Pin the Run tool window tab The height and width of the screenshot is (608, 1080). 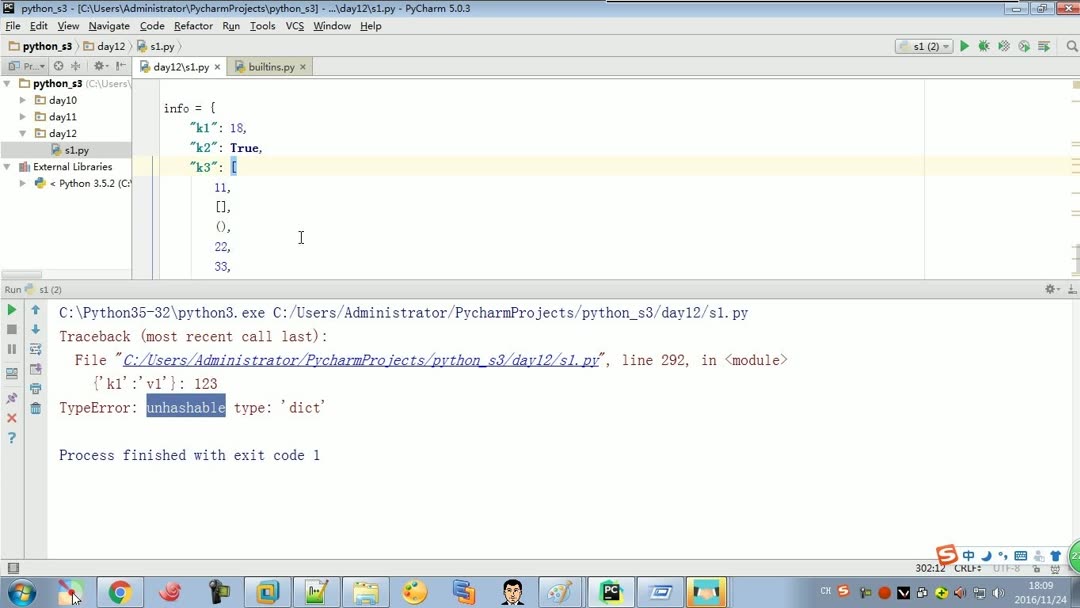pyautogui.click(x=11, y=396)
